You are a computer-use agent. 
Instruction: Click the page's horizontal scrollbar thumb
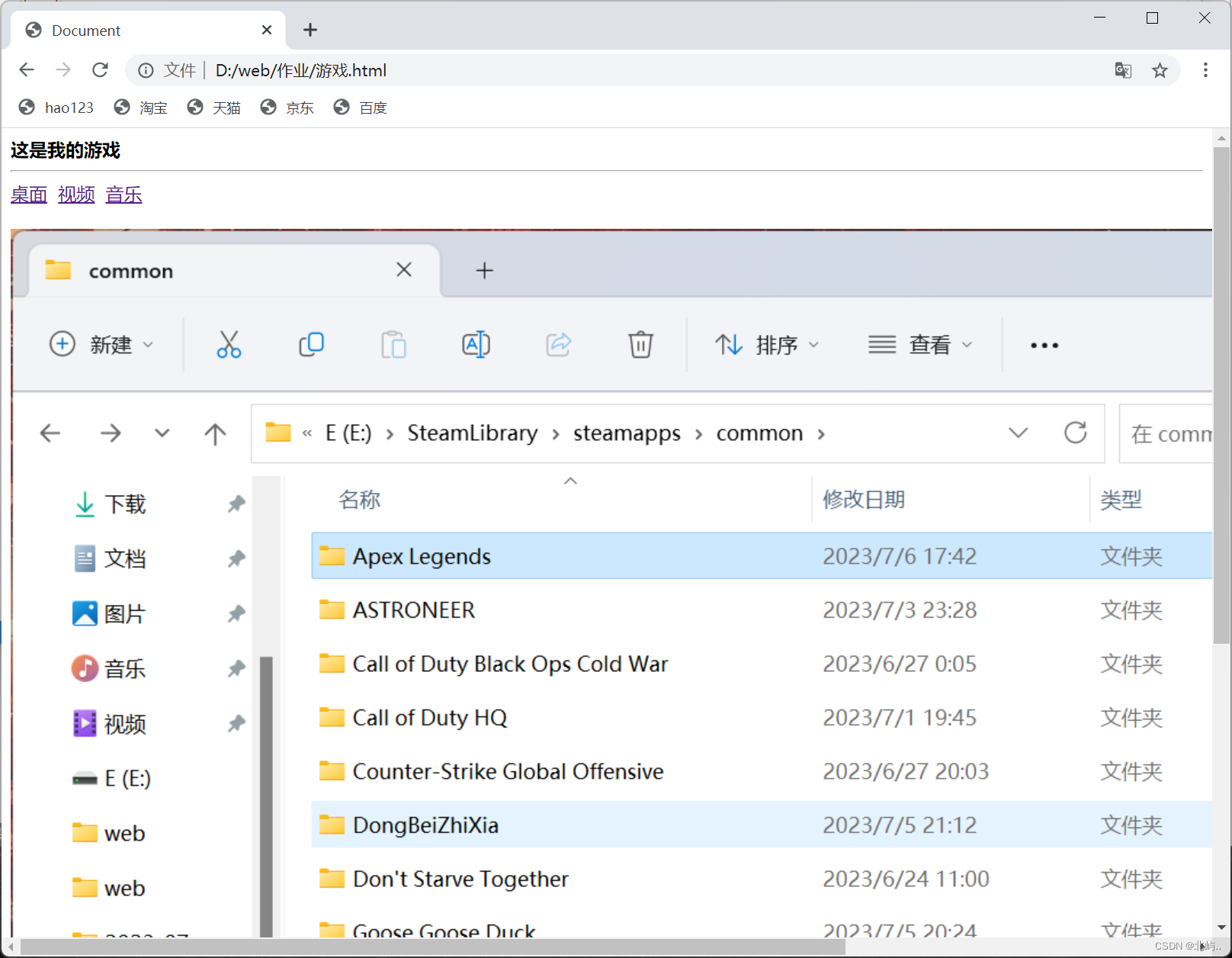[x=433, y=947]
